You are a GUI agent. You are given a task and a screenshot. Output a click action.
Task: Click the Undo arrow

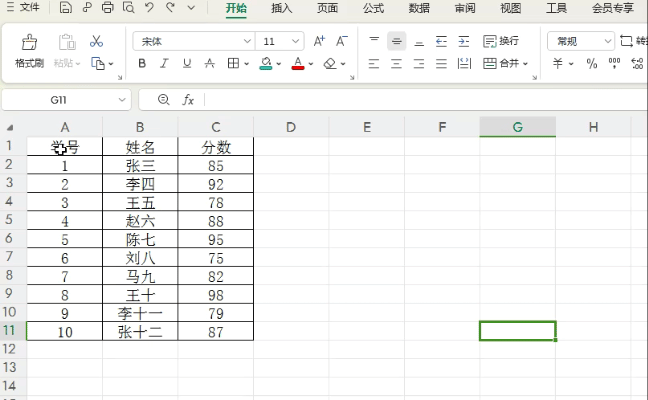(150, 7)
